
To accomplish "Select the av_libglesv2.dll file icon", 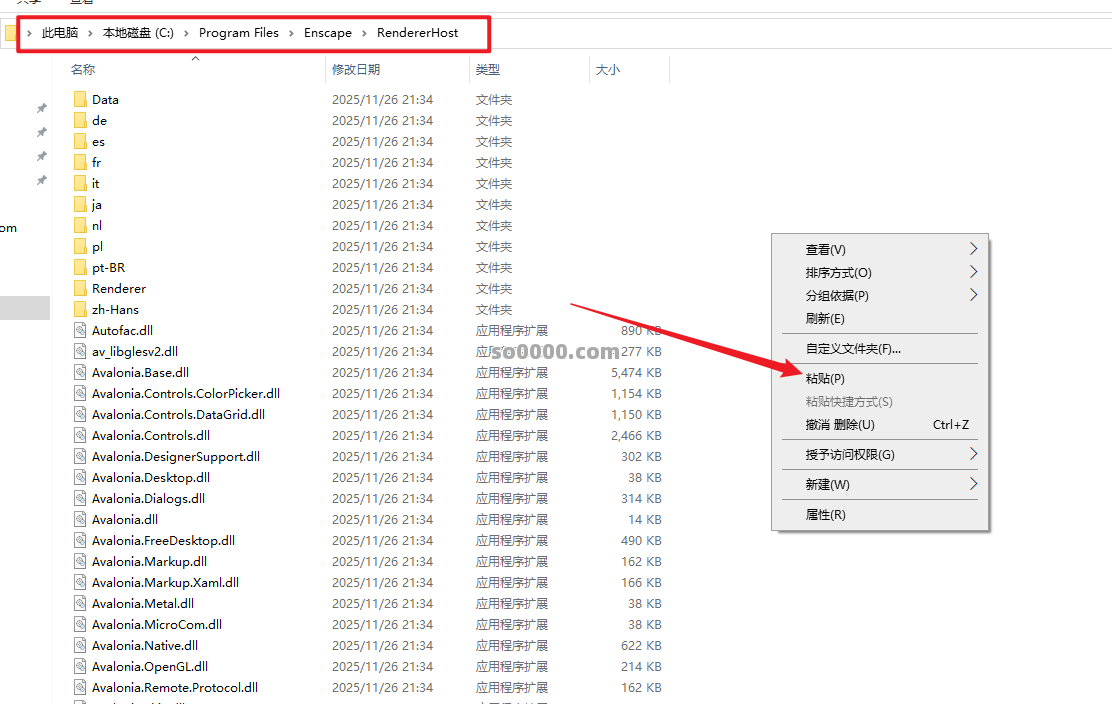I will coord(80,351).
